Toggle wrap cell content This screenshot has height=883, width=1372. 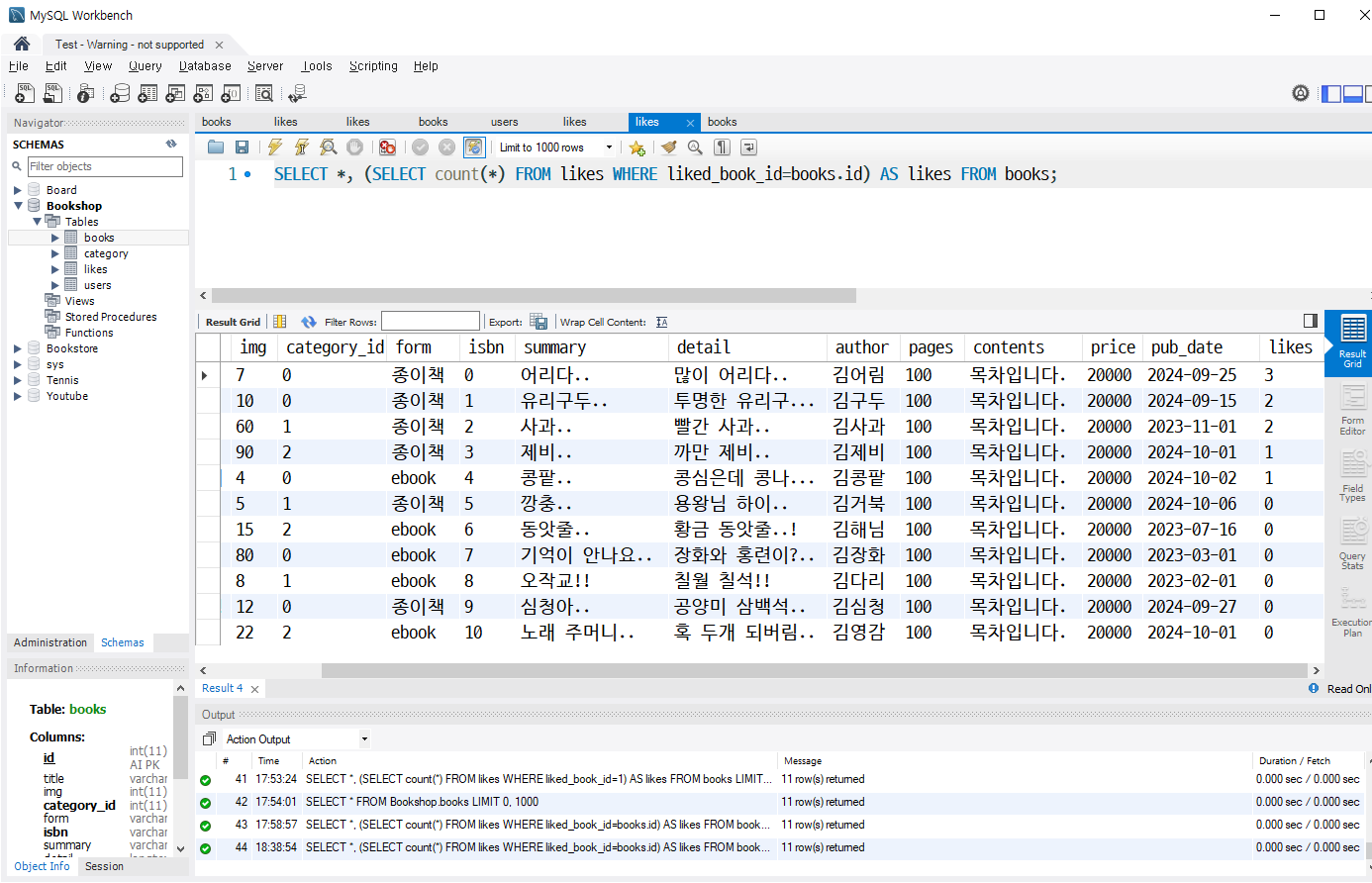pos(662,322)
